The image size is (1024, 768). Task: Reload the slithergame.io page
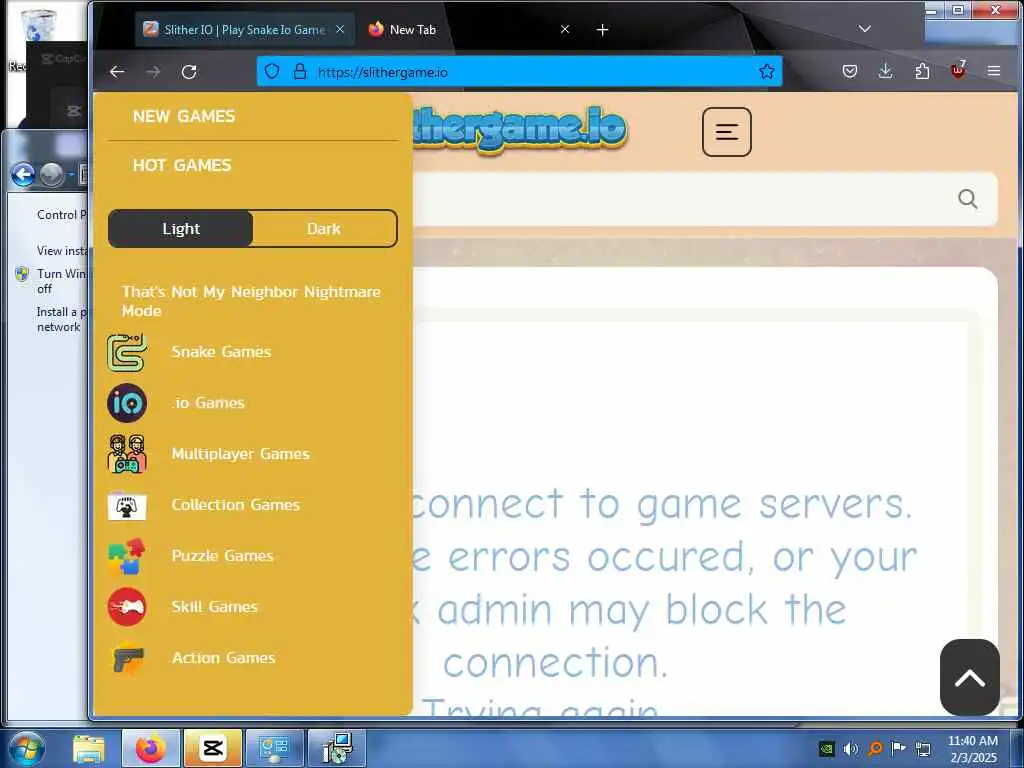[189, 72]
